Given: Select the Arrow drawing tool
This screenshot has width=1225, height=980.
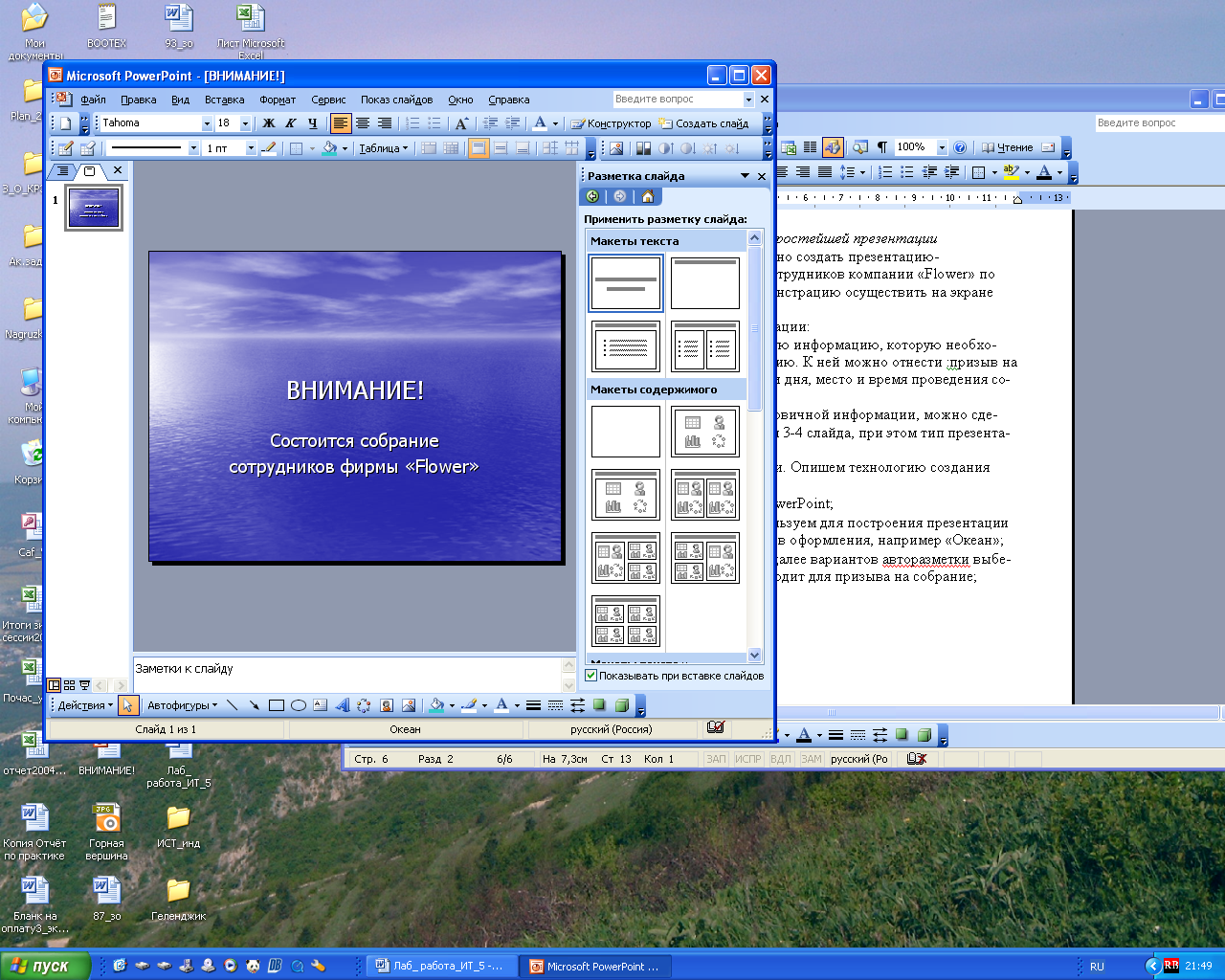Looking at the screenshot, I should pyautogui.click(x=255, y=705).
